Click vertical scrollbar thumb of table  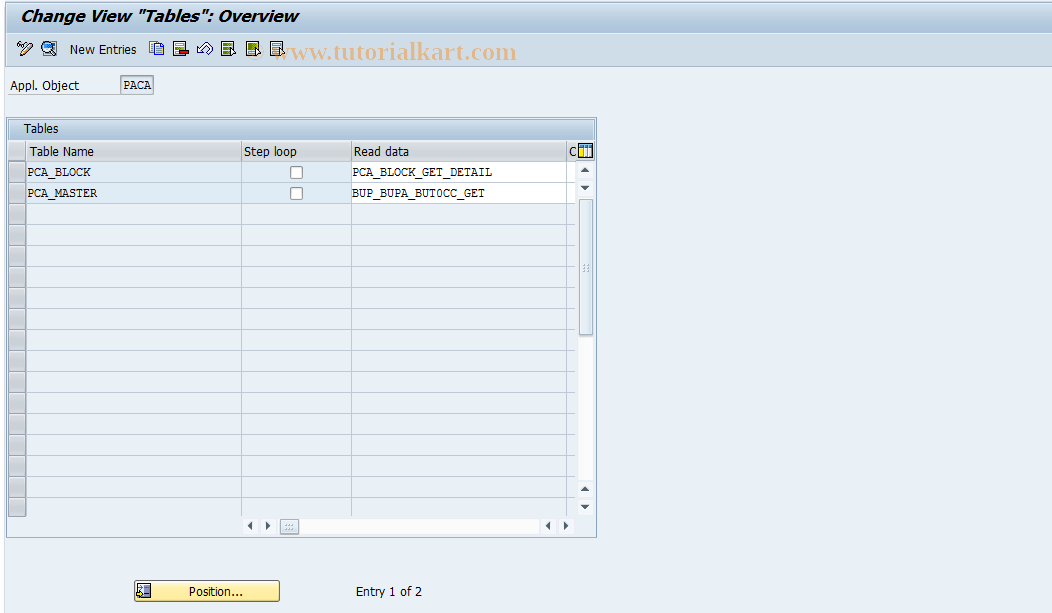pyautogui.click(x=585, y=267)
